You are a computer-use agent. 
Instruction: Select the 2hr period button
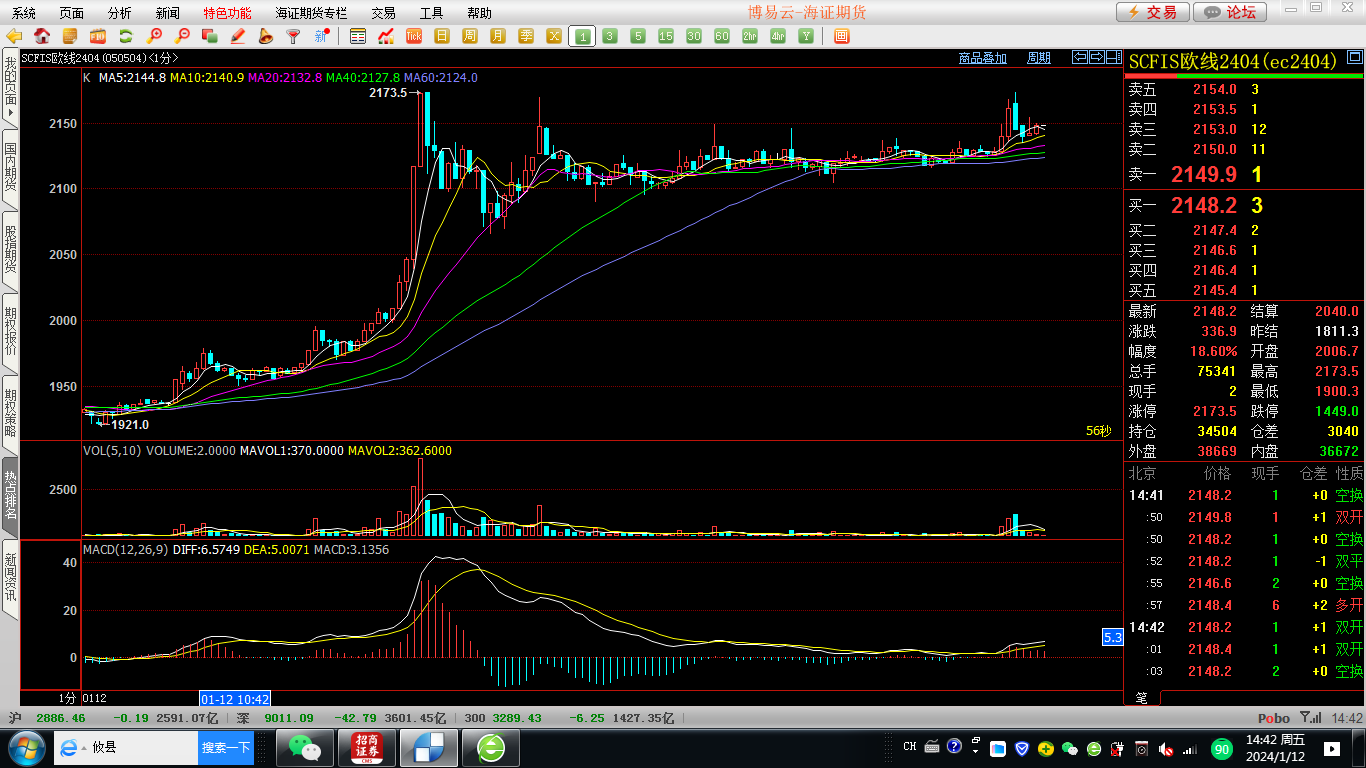click(x=750, y=36)
